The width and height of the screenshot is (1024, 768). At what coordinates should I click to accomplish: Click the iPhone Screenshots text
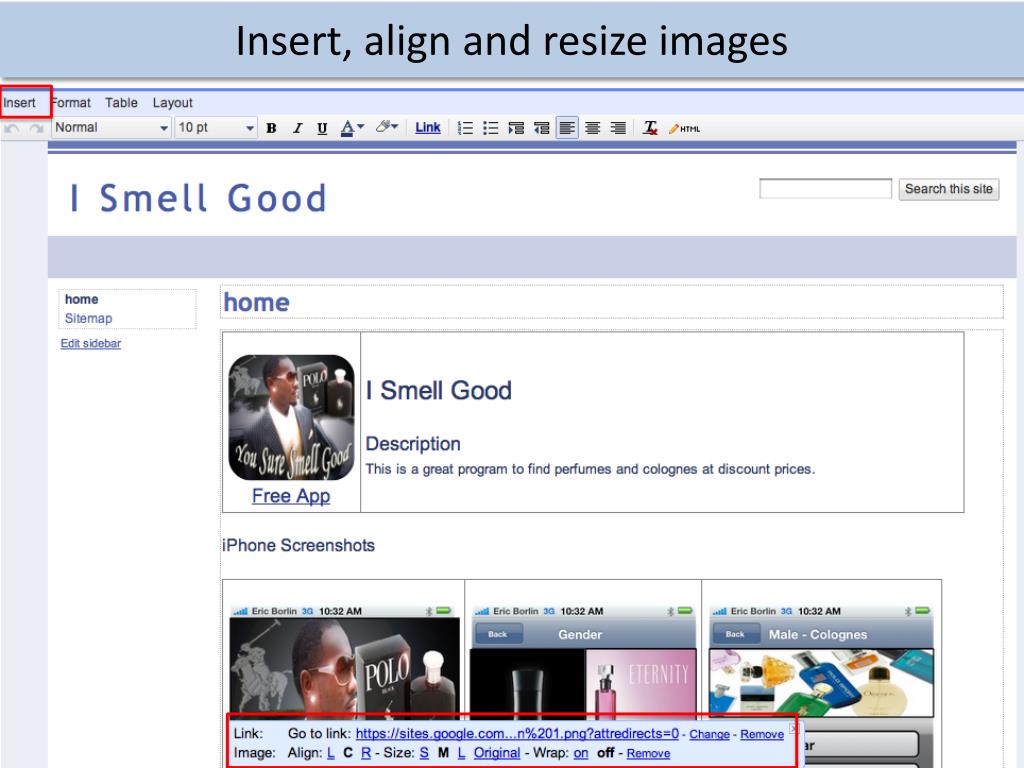pos(298,545)
